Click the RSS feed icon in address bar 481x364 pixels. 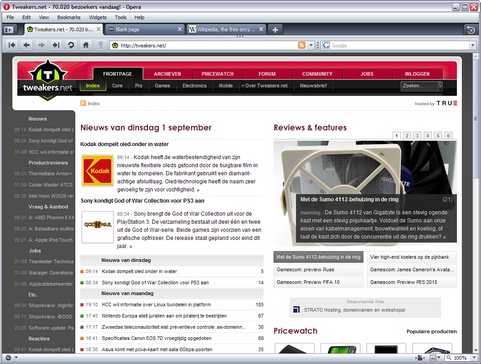(302, 45)
